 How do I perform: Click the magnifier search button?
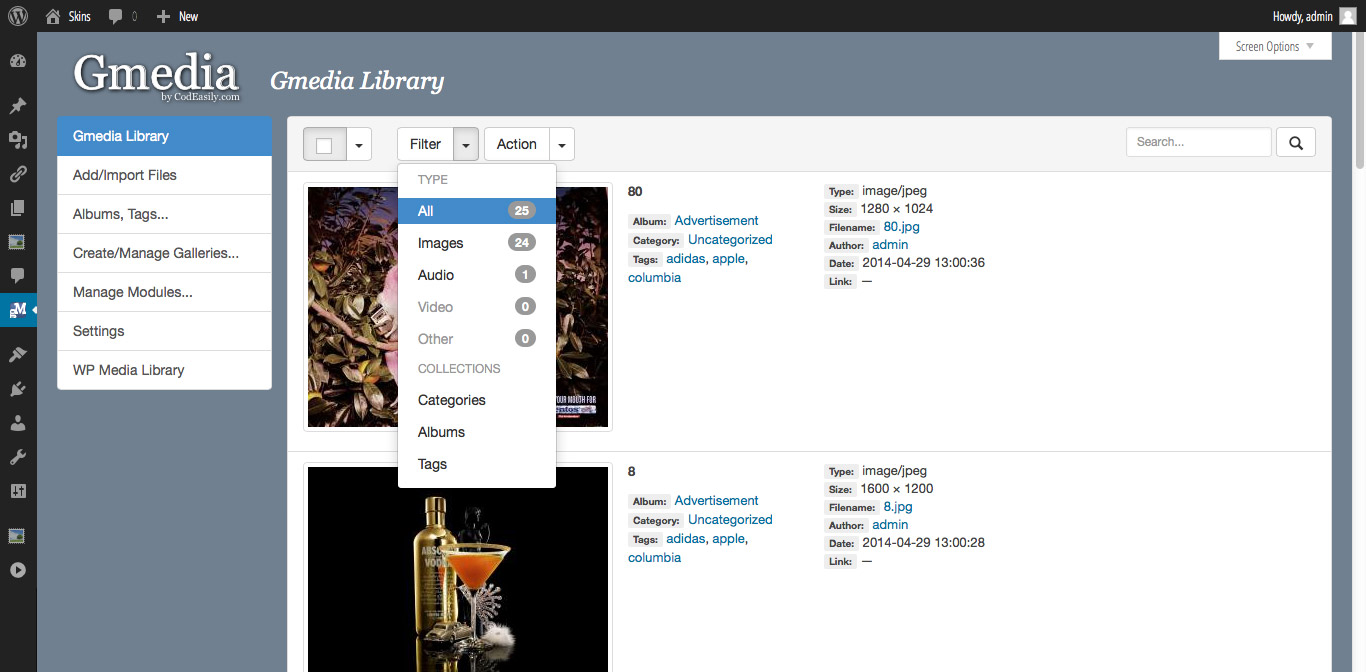coord(1295,143)
